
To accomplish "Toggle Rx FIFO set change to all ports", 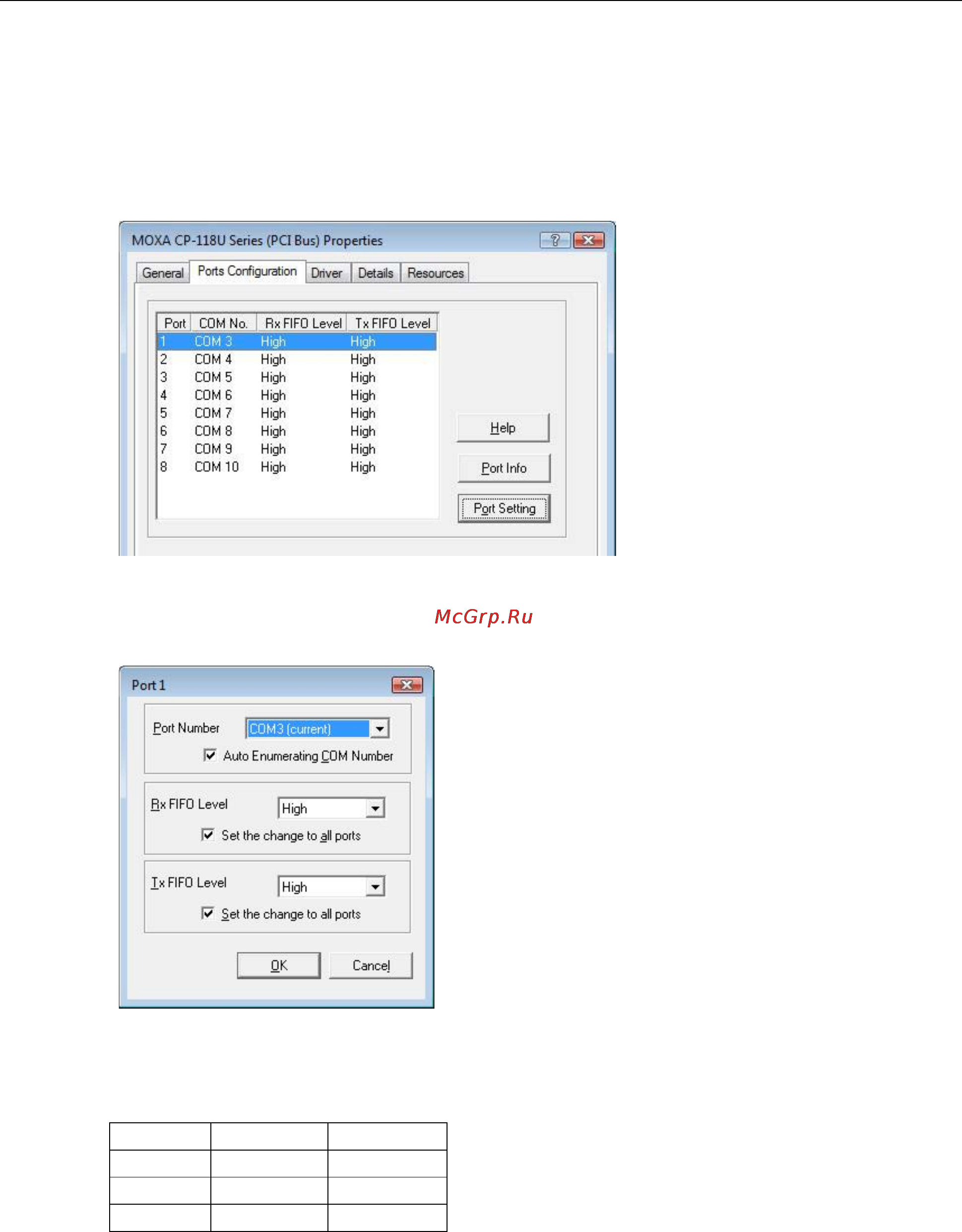I will tap(208, 835).
